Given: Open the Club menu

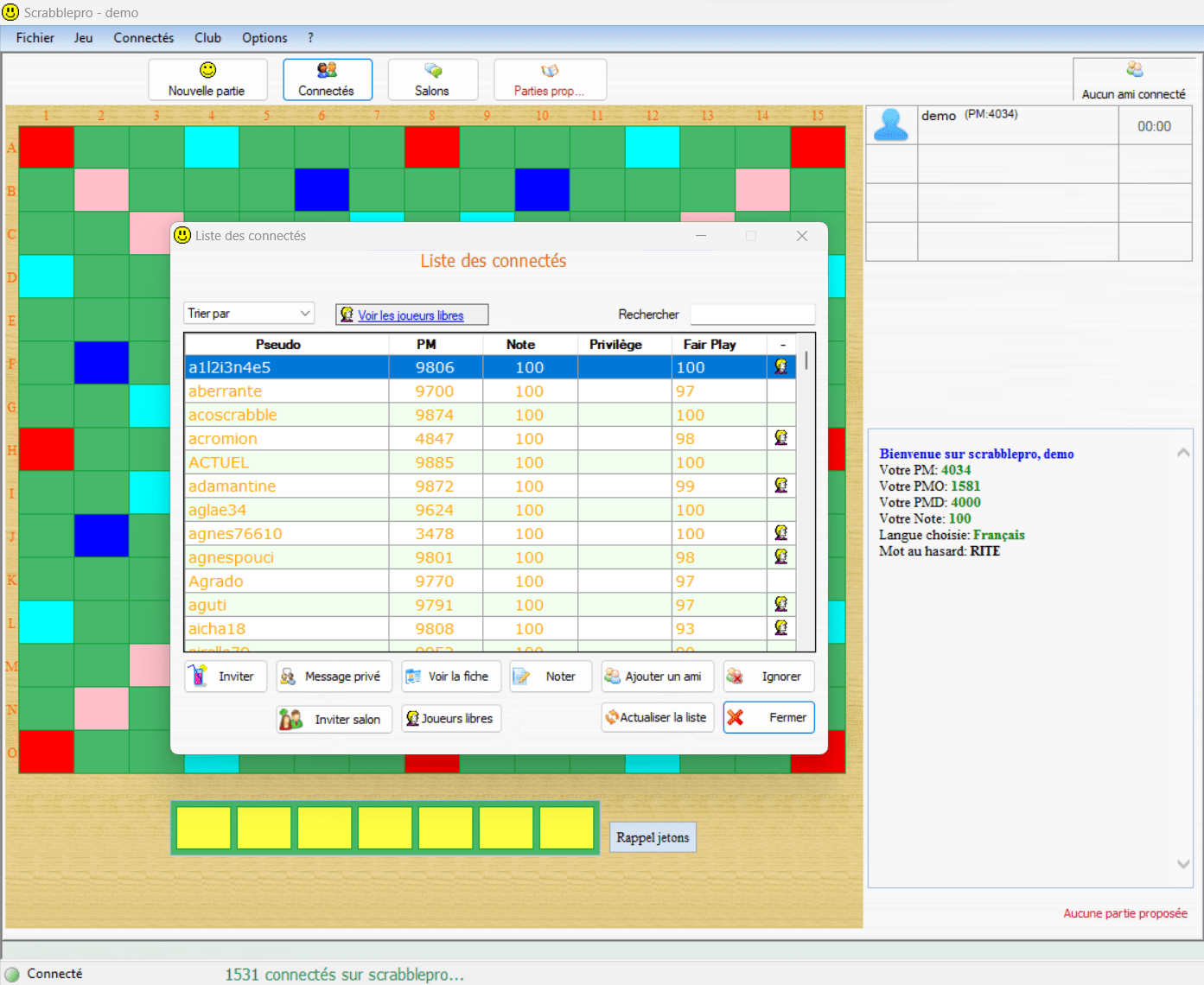Looking at the screenshot, I should [x=207, y=38].
